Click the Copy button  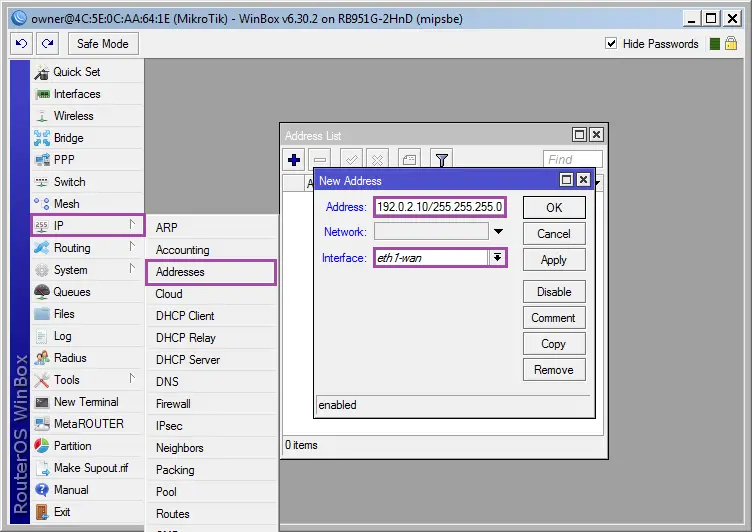click(x=554, y=343)
